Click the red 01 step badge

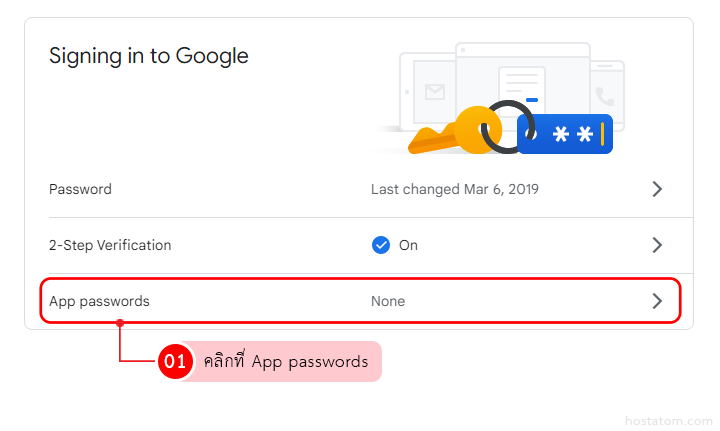(176, 362)
